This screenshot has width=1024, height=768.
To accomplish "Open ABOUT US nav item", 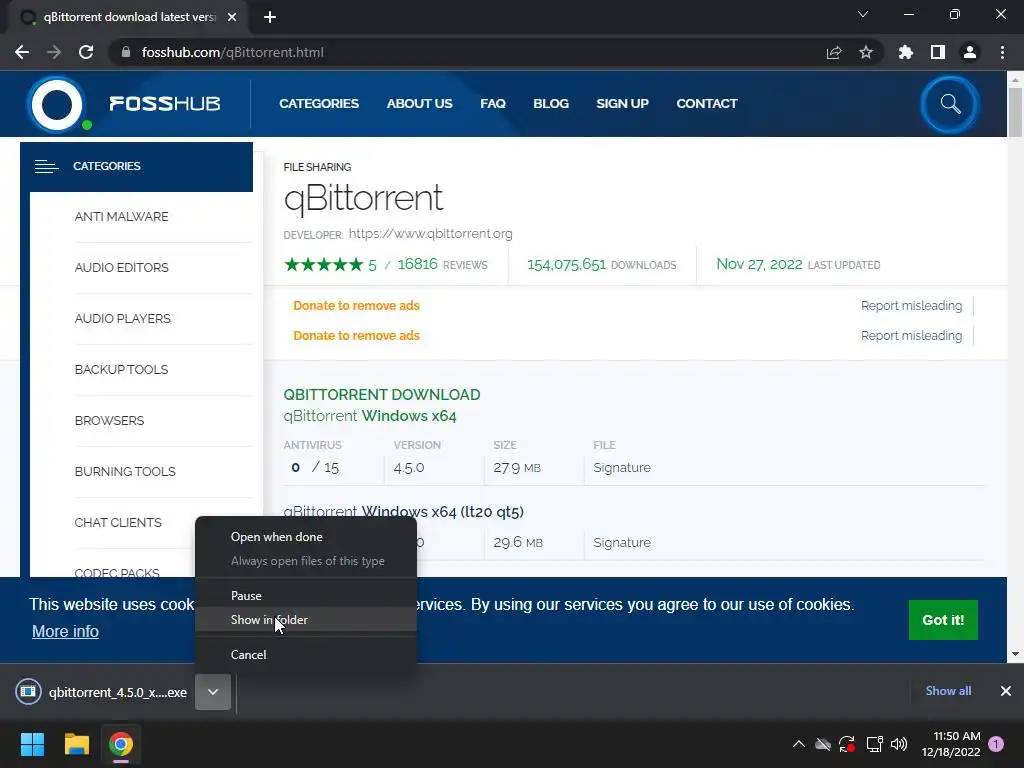I will click(x=419, y=104).
